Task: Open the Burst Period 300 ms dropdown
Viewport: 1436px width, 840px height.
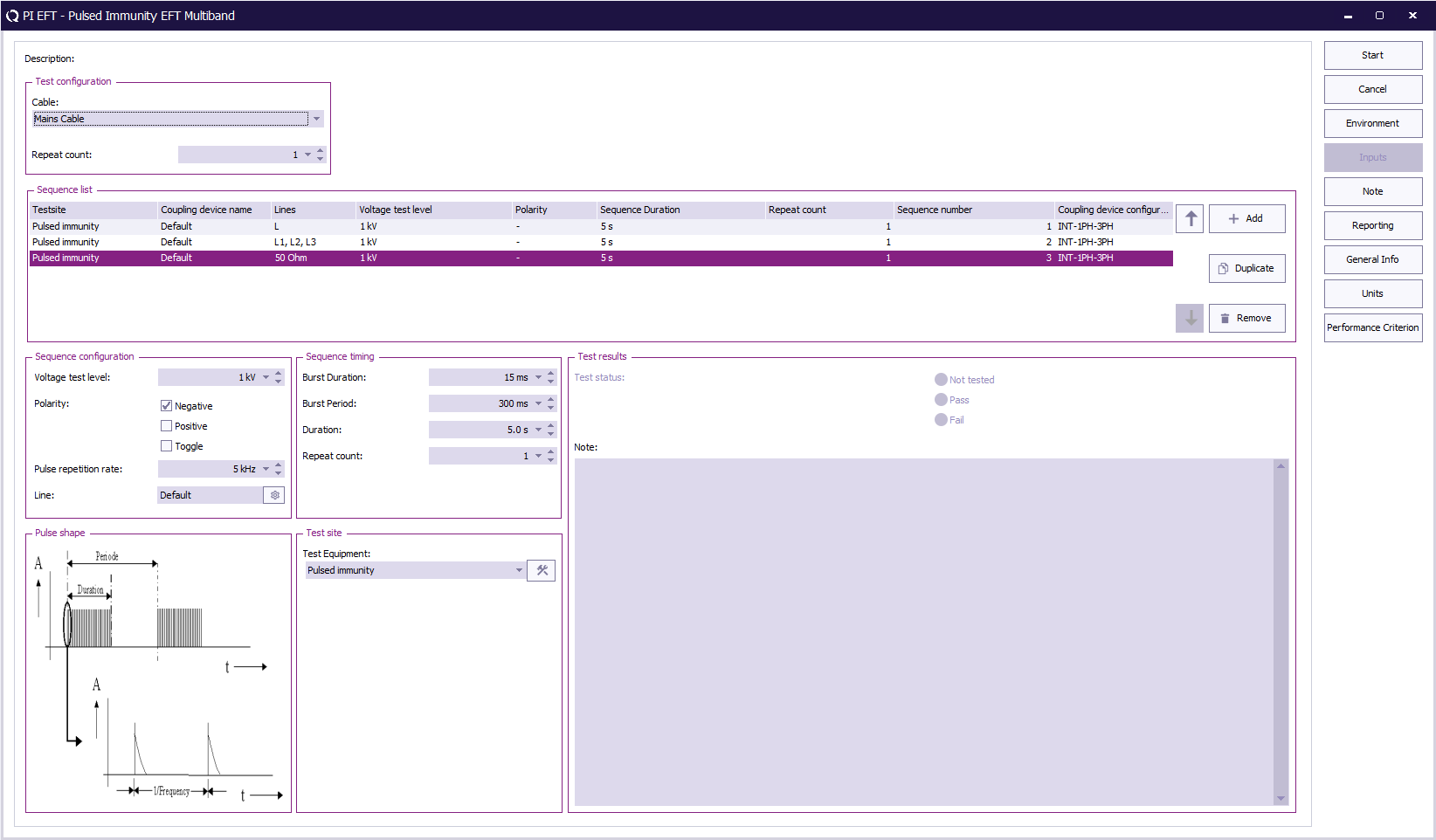Action: (x=538, y=403)
